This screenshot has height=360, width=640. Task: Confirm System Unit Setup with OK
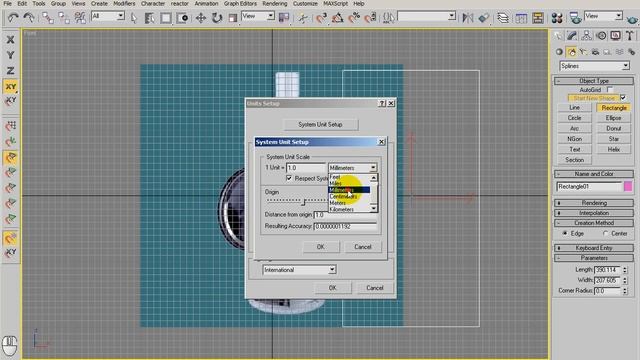point(320,247)
